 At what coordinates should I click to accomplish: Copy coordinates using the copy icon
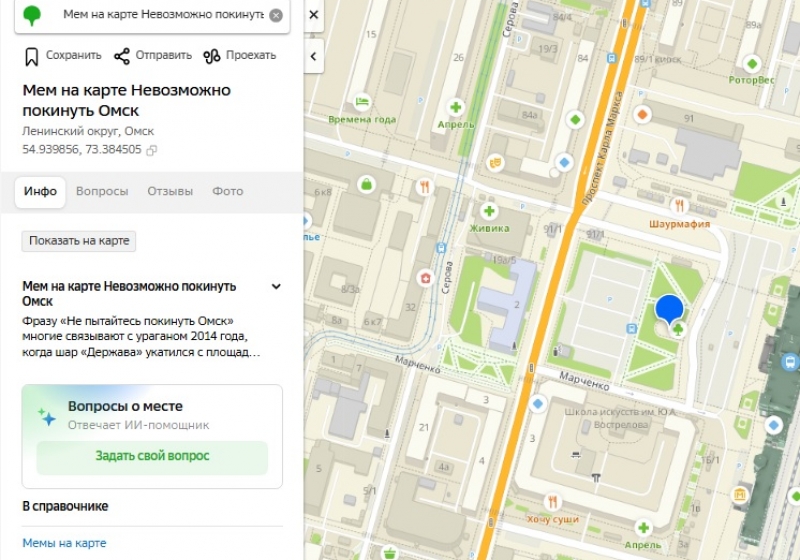(x=151, y=150)
